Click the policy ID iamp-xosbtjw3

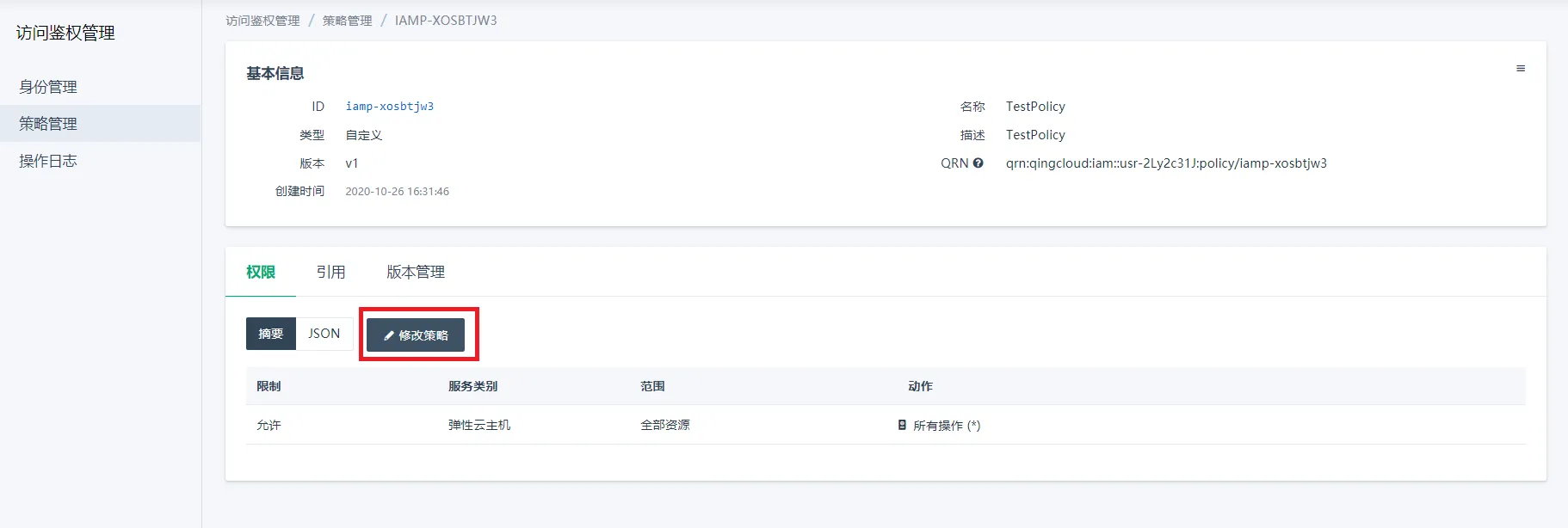point(390,107)
